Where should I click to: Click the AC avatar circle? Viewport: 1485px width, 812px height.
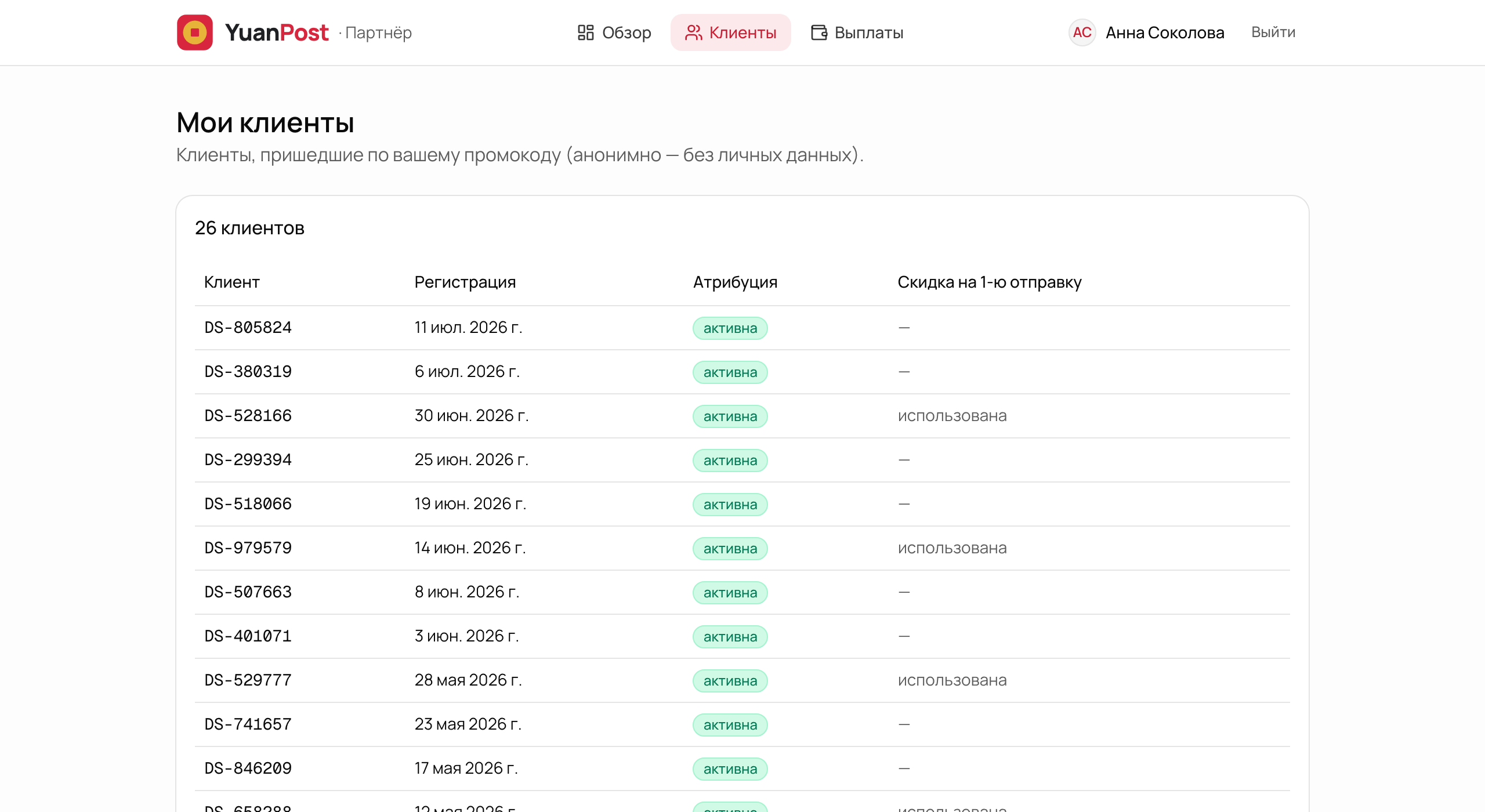1082,32
